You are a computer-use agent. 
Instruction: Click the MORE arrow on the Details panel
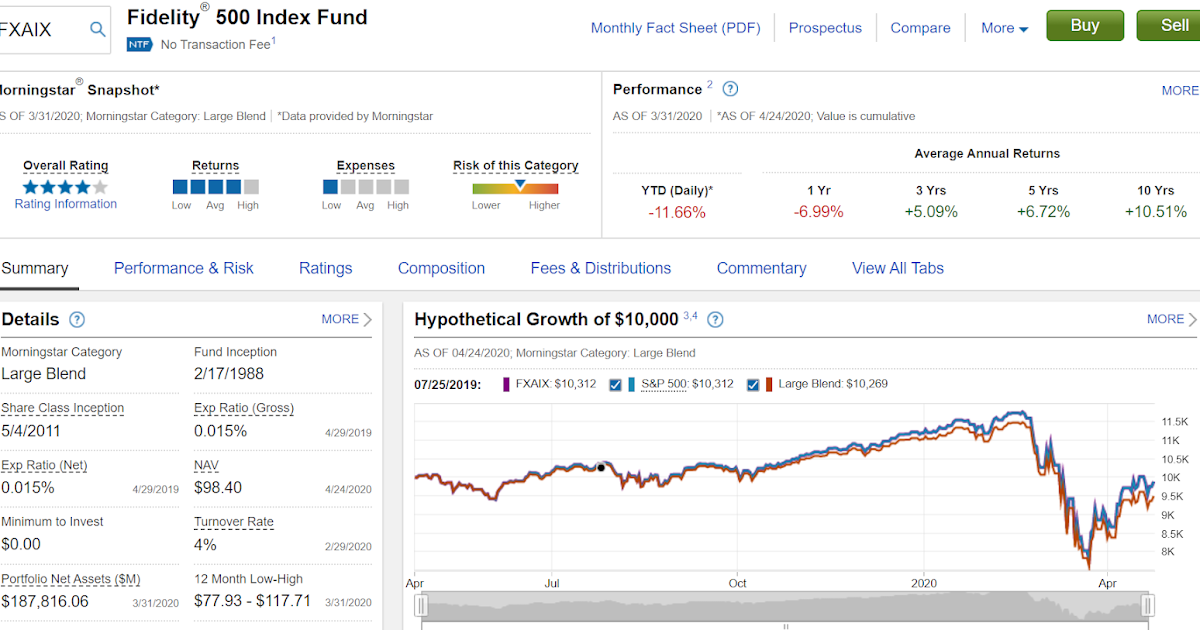click(x=346, y=319)
